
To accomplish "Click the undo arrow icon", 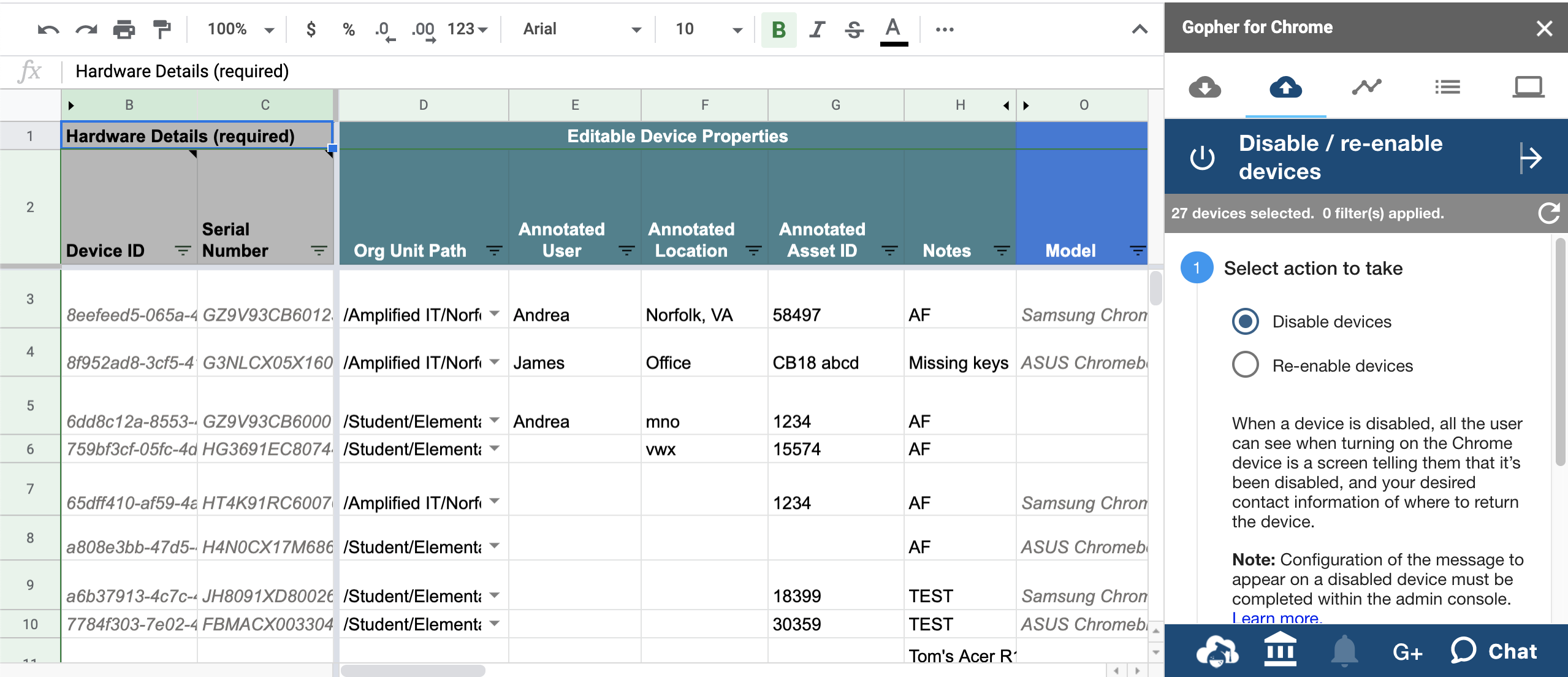I will [x=48, y=29].
